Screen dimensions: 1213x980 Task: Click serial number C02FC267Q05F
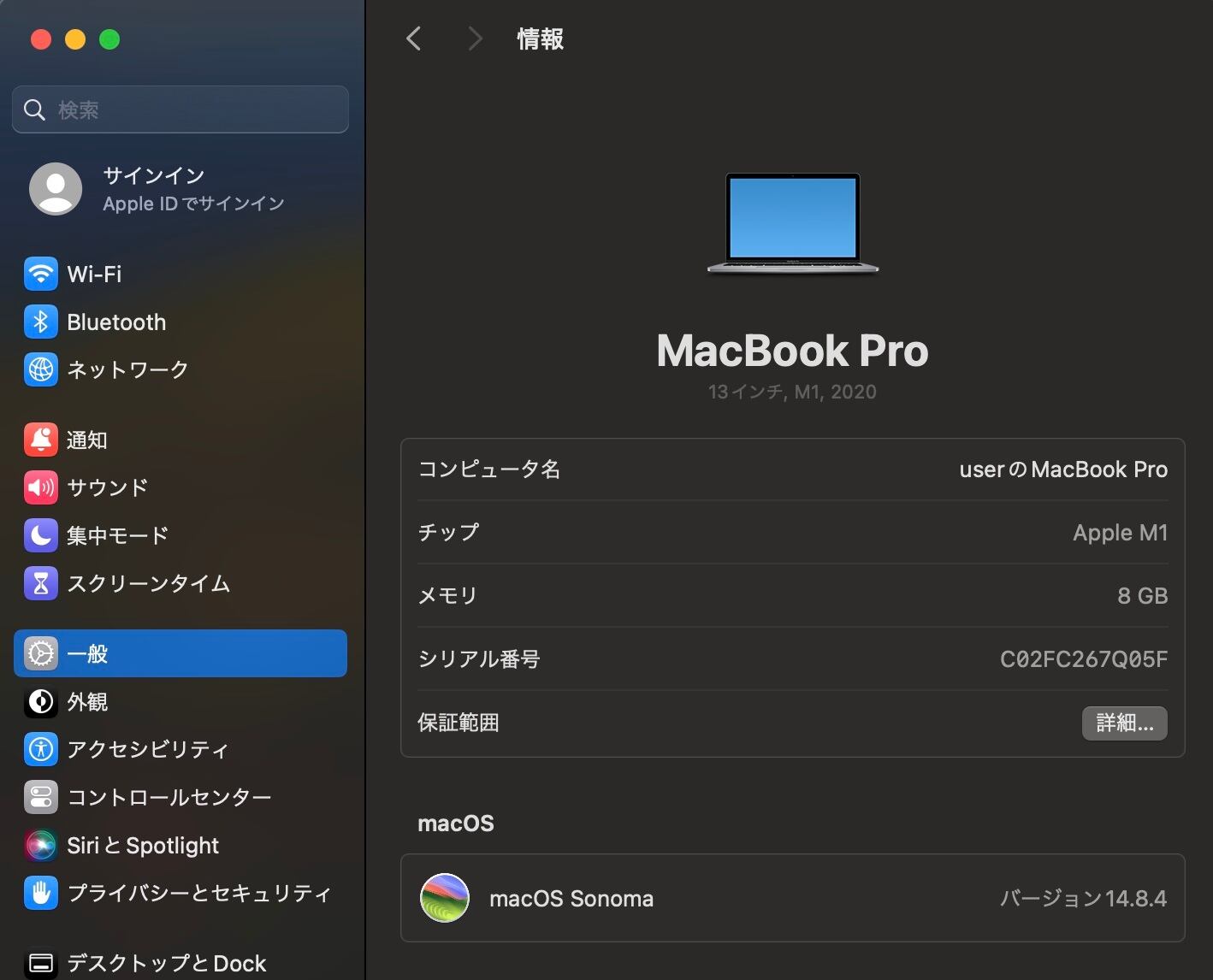[1084, 659]
